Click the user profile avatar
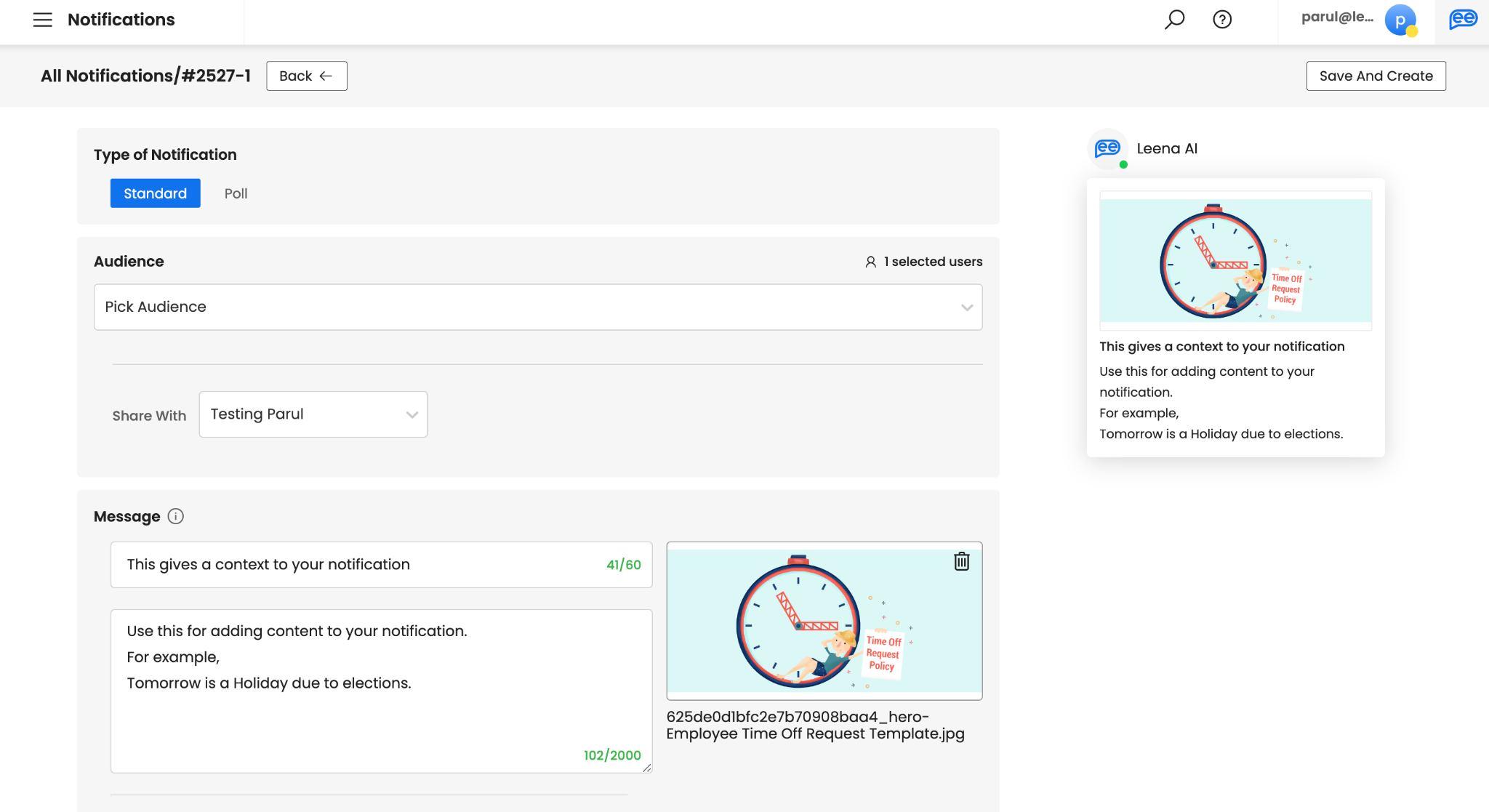 point(1400,20)
